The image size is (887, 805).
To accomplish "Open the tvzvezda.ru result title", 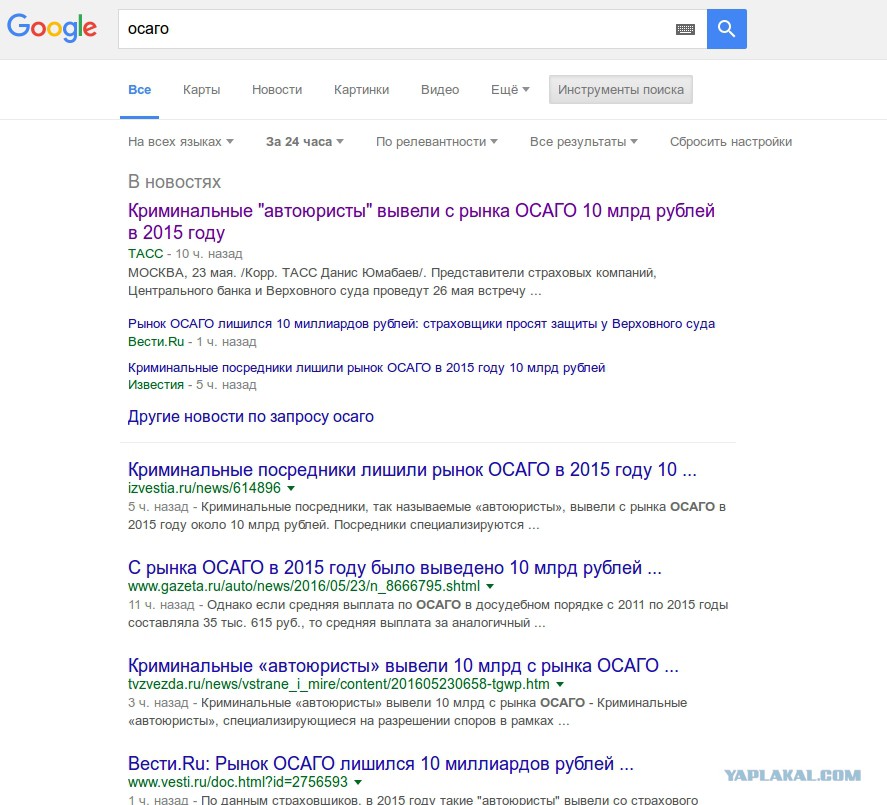I will pos(403,665).
